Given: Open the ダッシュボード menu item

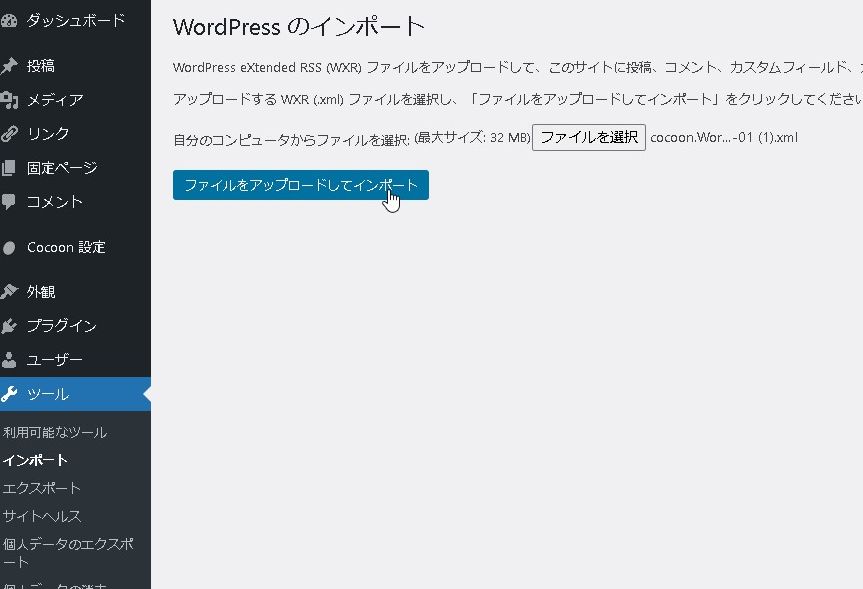Looking at the screenshot, I should pos(76,20).
